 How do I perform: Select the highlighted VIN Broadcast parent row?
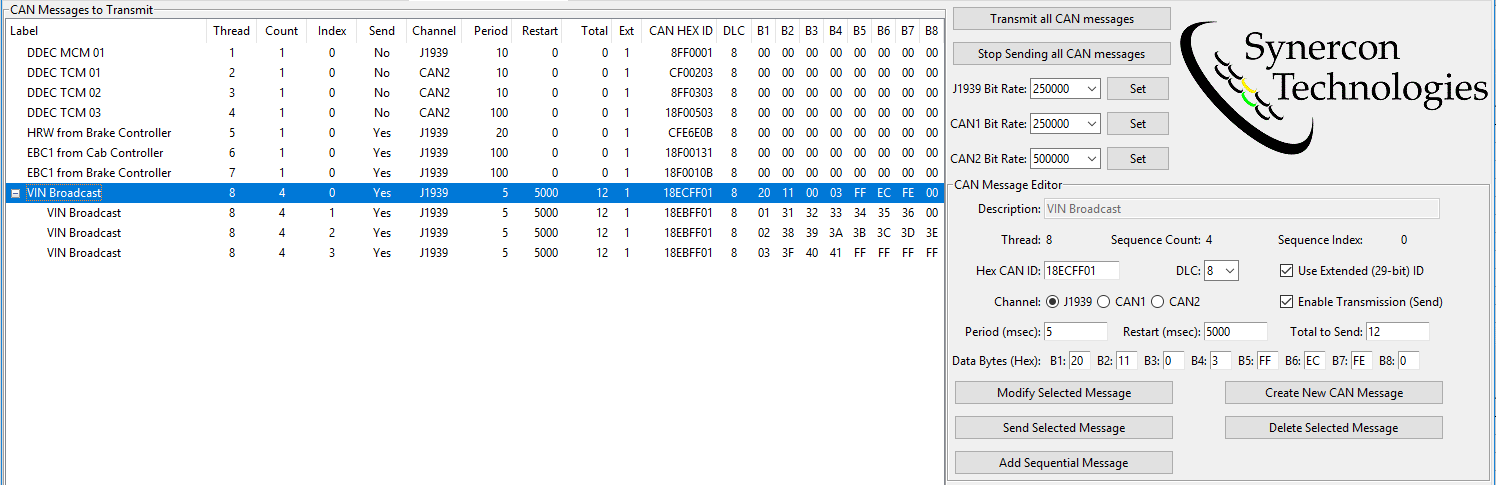(474, 193)
